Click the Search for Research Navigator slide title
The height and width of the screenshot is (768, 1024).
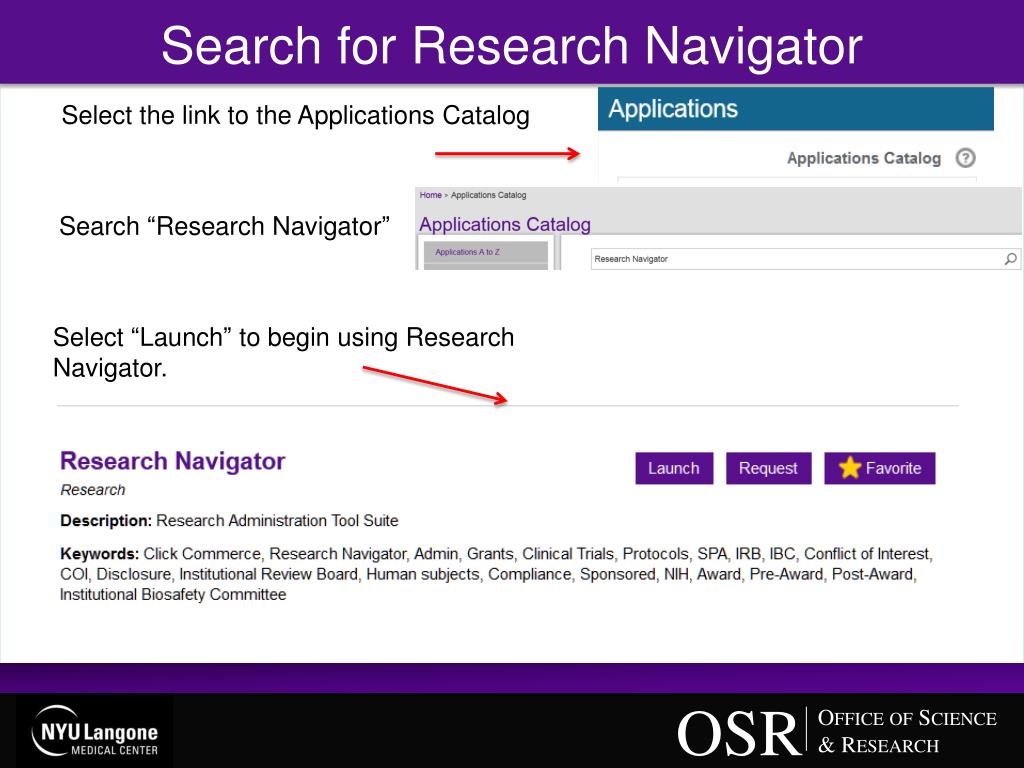tap(512, 46)
